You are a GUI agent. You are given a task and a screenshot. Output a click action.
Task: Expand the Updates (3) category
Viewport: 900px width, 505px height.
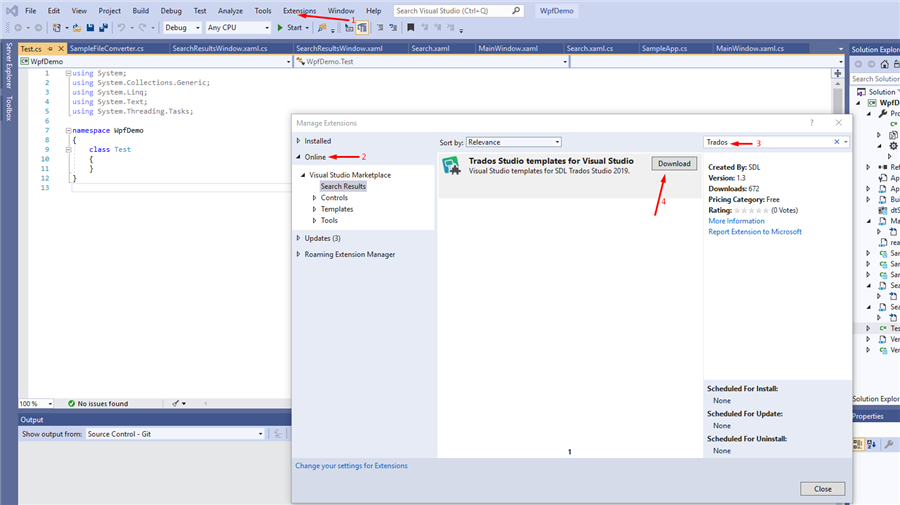[x=298, y=238]
